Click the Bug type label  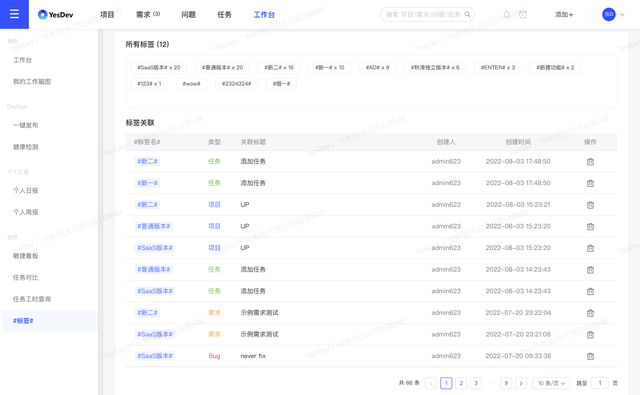pos(214,356)
